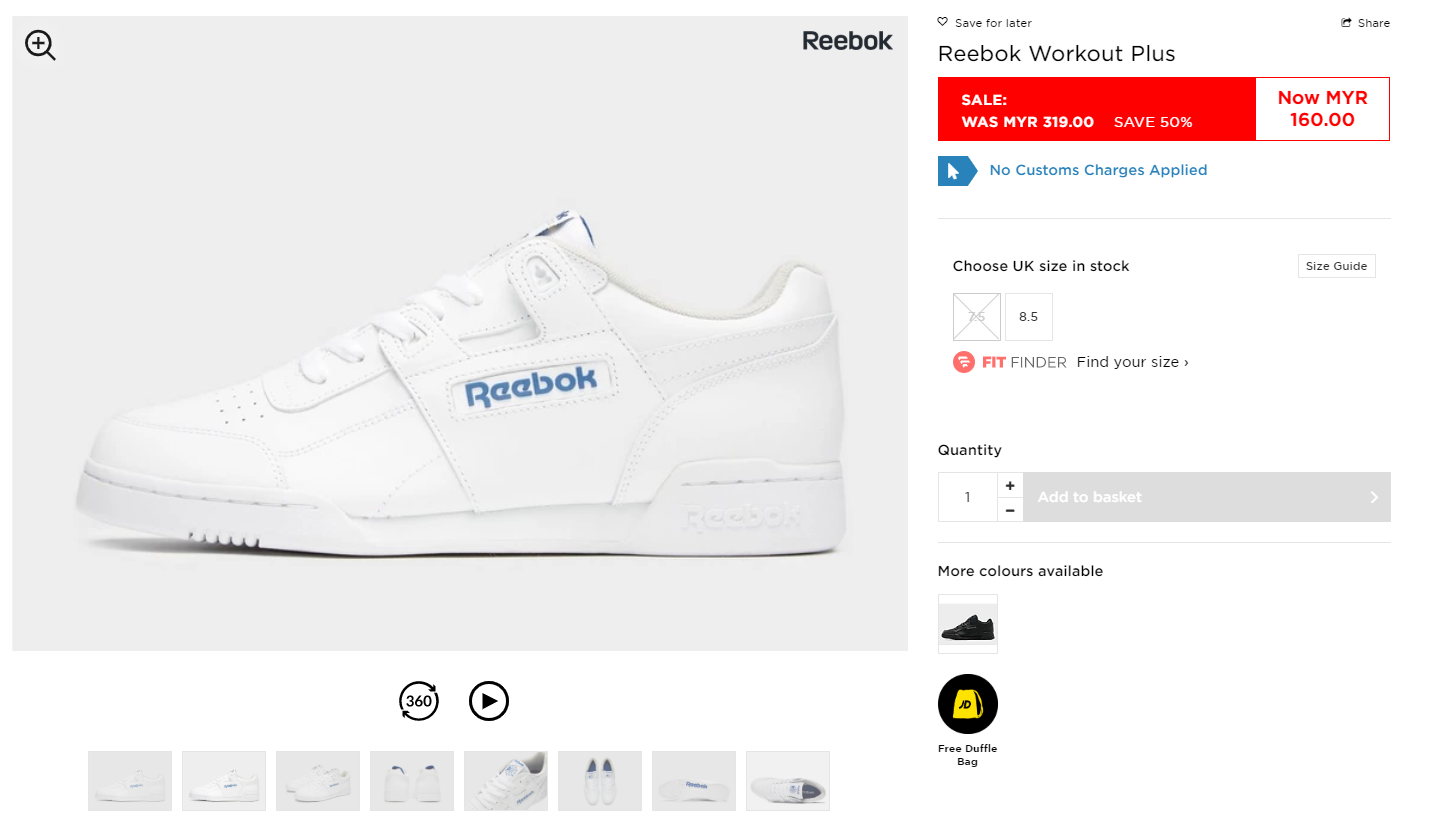Click the Free Duffle Bag badge
This screenshot has width=1436, height=829.
tap(967, 704)
